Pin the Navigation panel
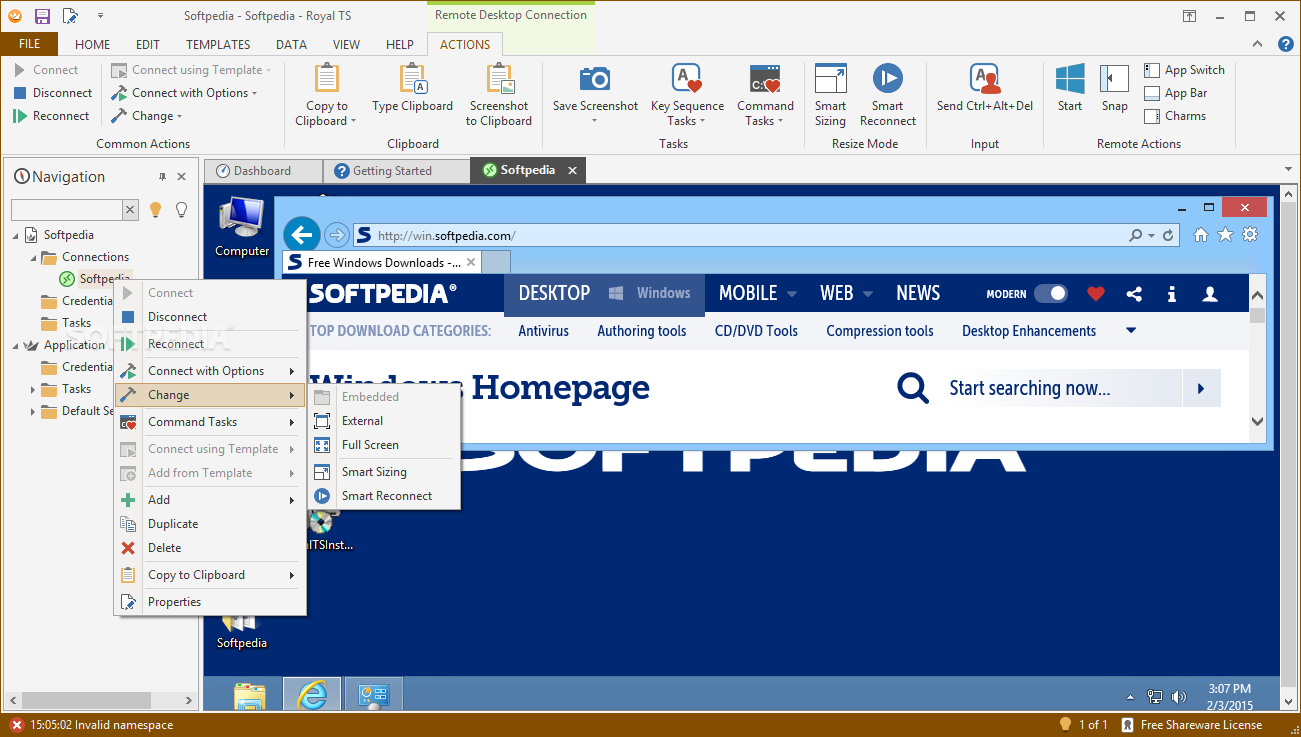1301x737 pixels. pyautogui.click(x=163, y=177)
